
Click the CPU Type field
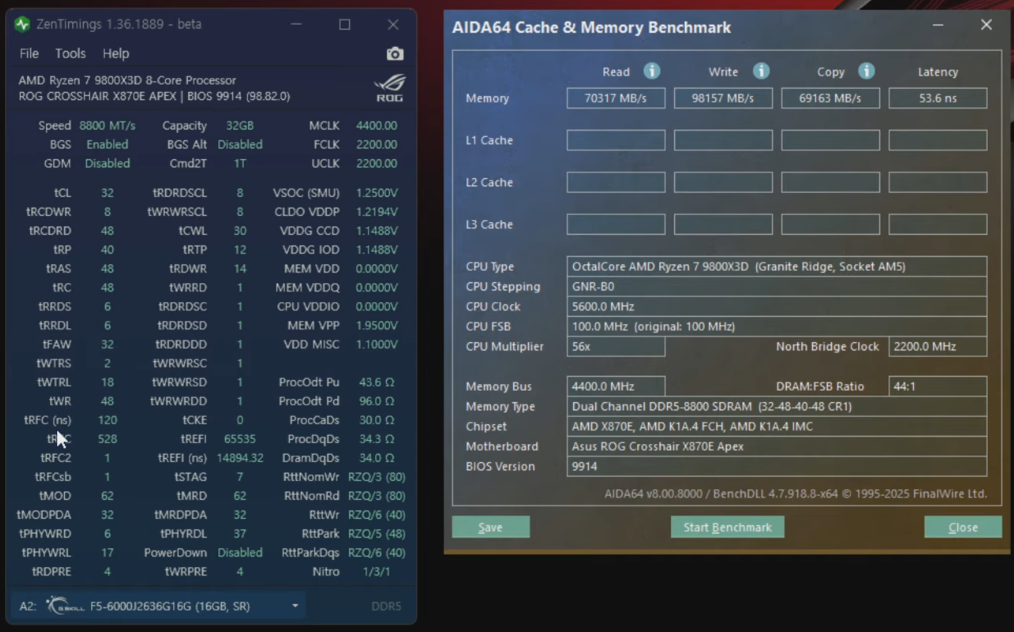tap(777, 267)
